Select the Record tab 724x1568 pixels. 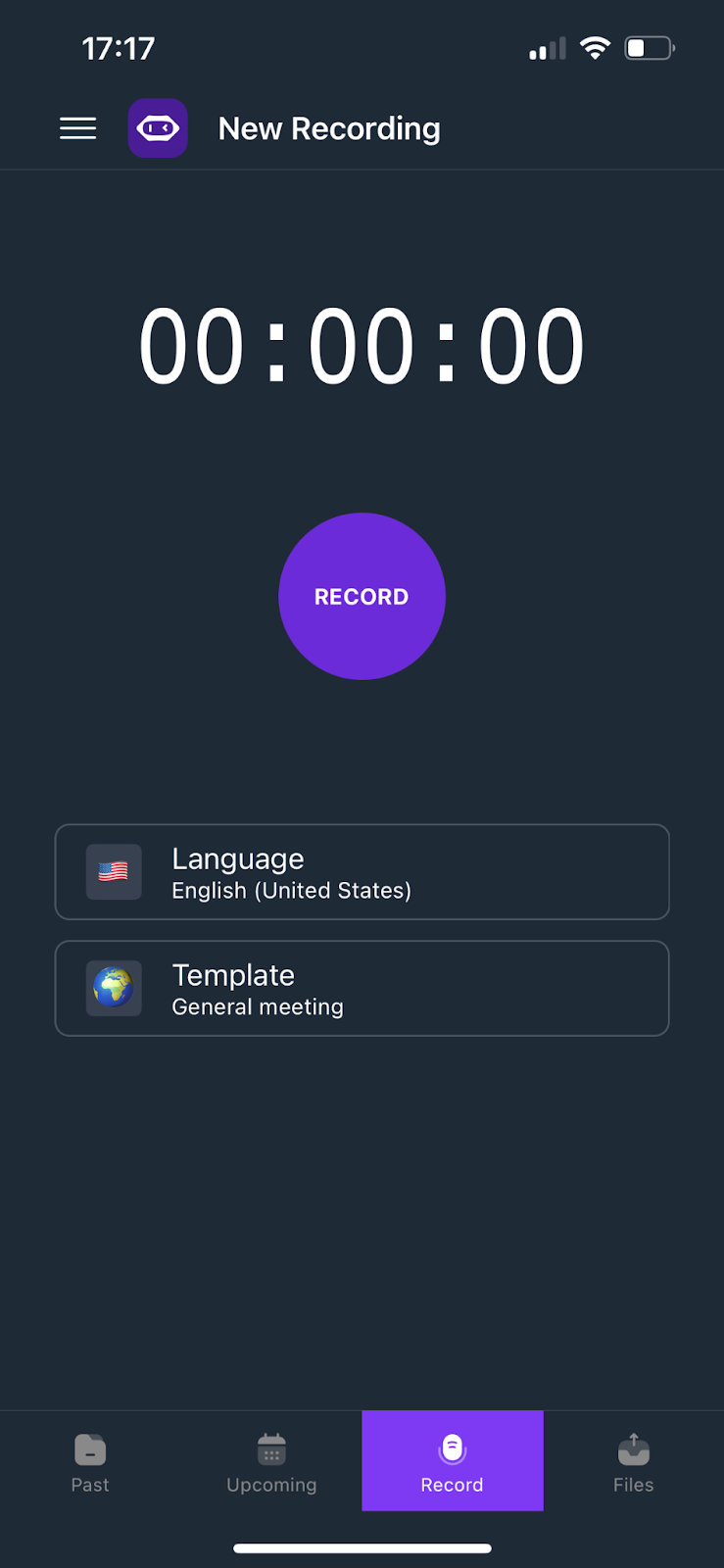pos(452,1462)
